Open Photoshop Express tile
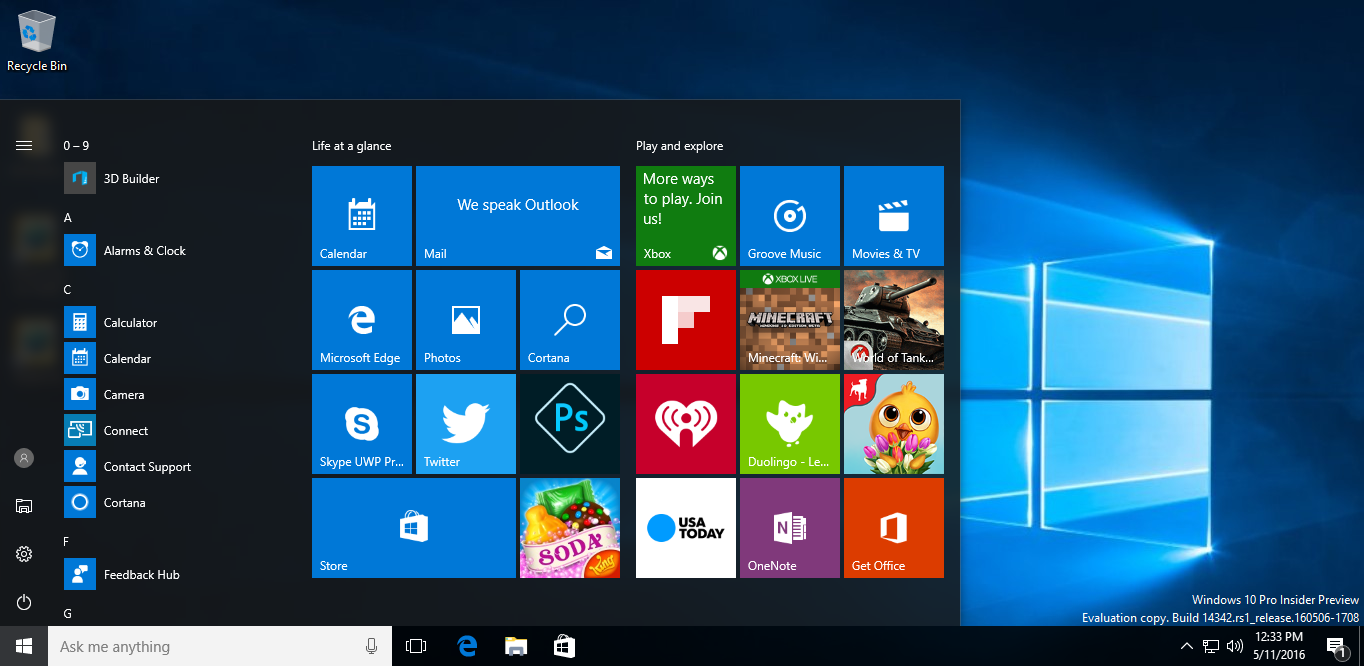The image size is (1364, 666). coord(570,424)
